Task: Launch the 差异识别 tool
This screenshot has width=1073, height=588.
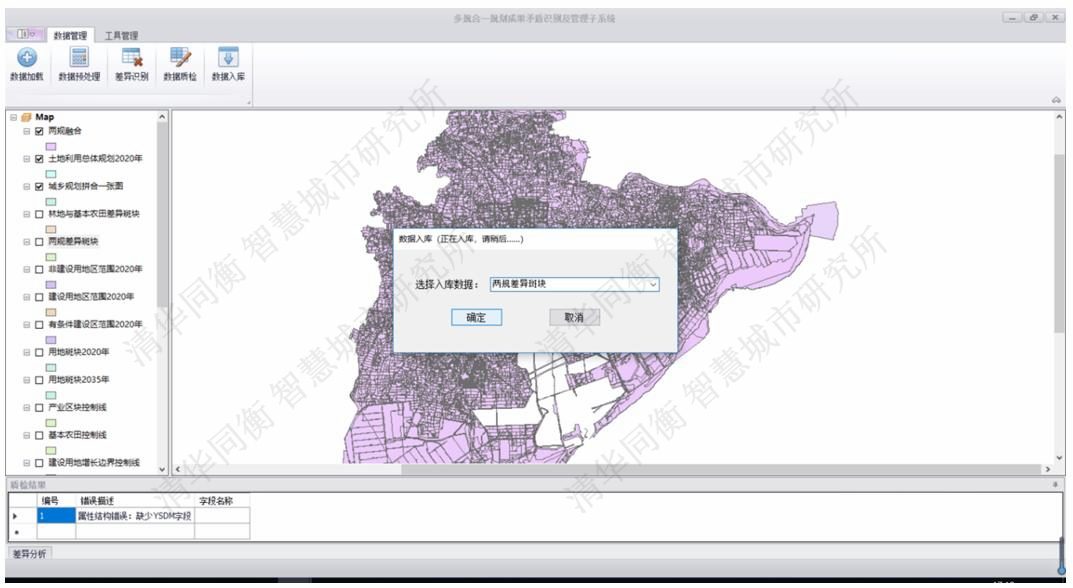Action: coord(130,64)
